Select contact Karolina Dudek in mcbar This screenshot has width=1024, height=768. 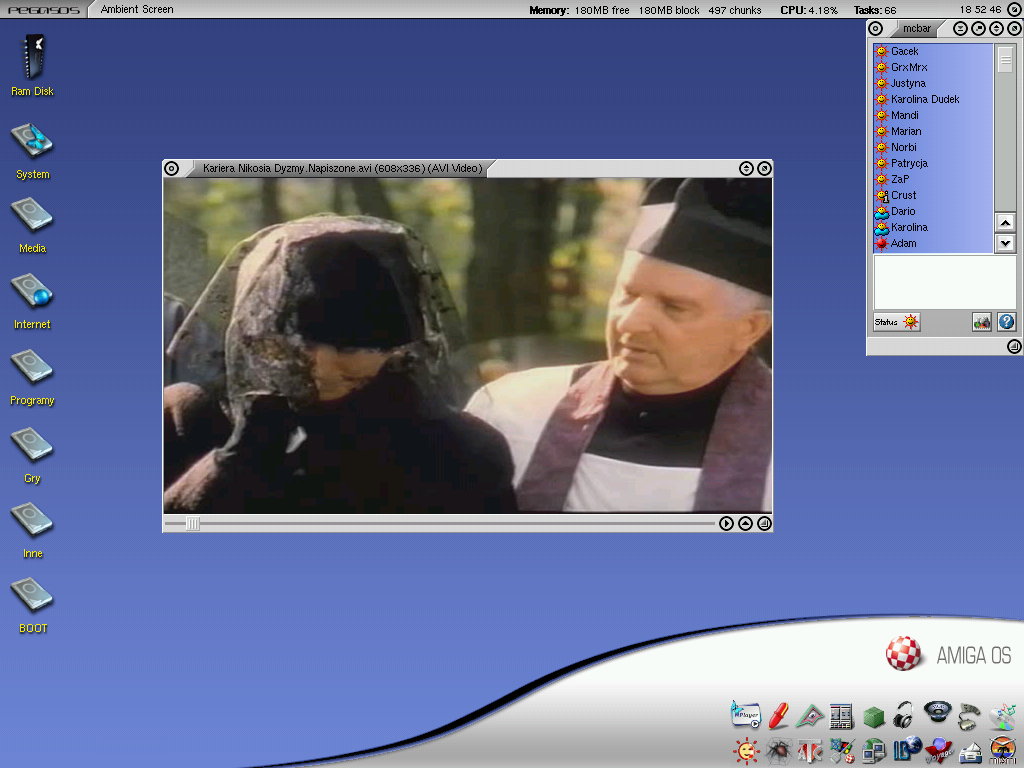[x=933, y=99]
